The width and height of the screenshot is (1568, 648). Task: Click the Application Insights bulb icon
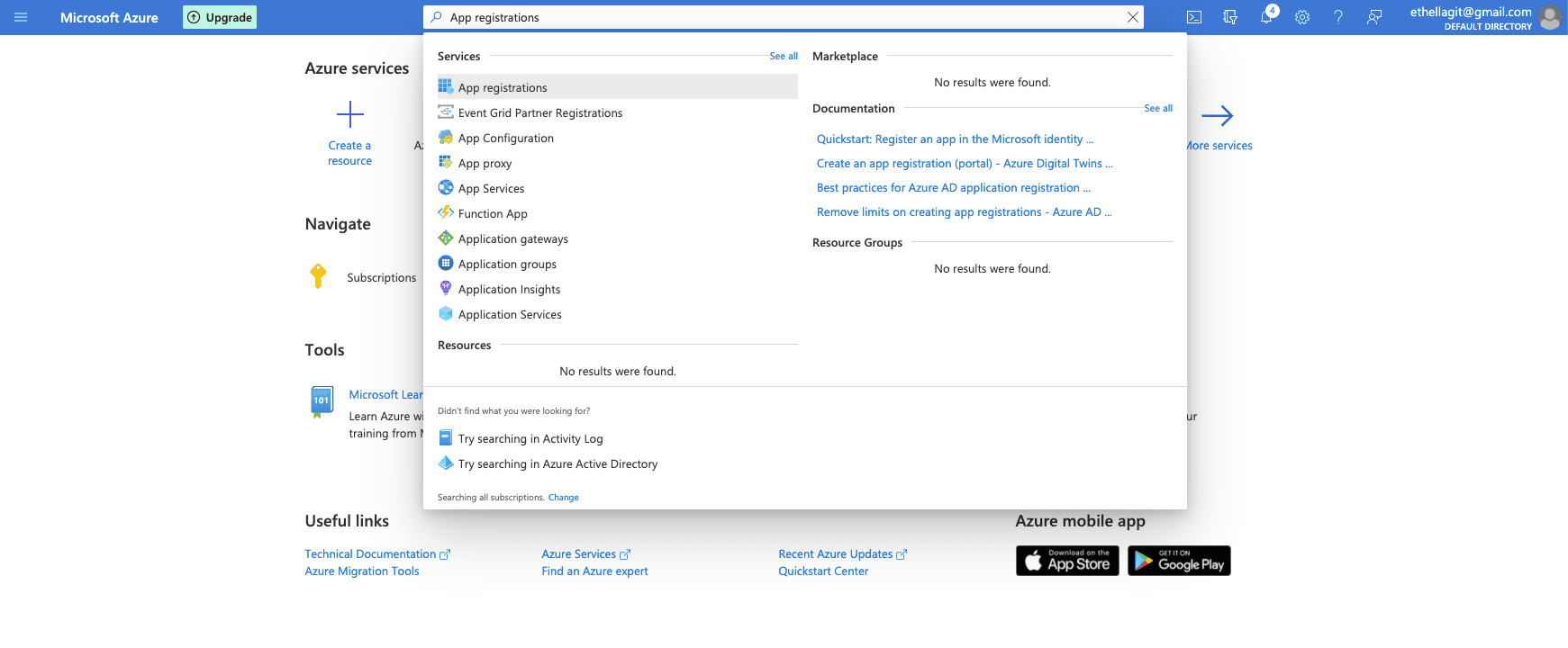coord(445,288)
